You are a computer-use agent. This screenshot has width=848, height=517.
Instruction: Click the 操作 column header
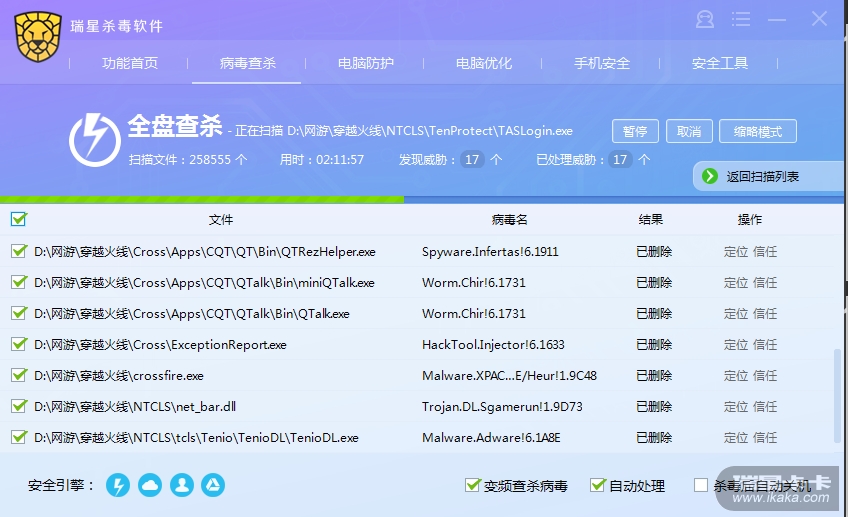click(x=750, y=220)
